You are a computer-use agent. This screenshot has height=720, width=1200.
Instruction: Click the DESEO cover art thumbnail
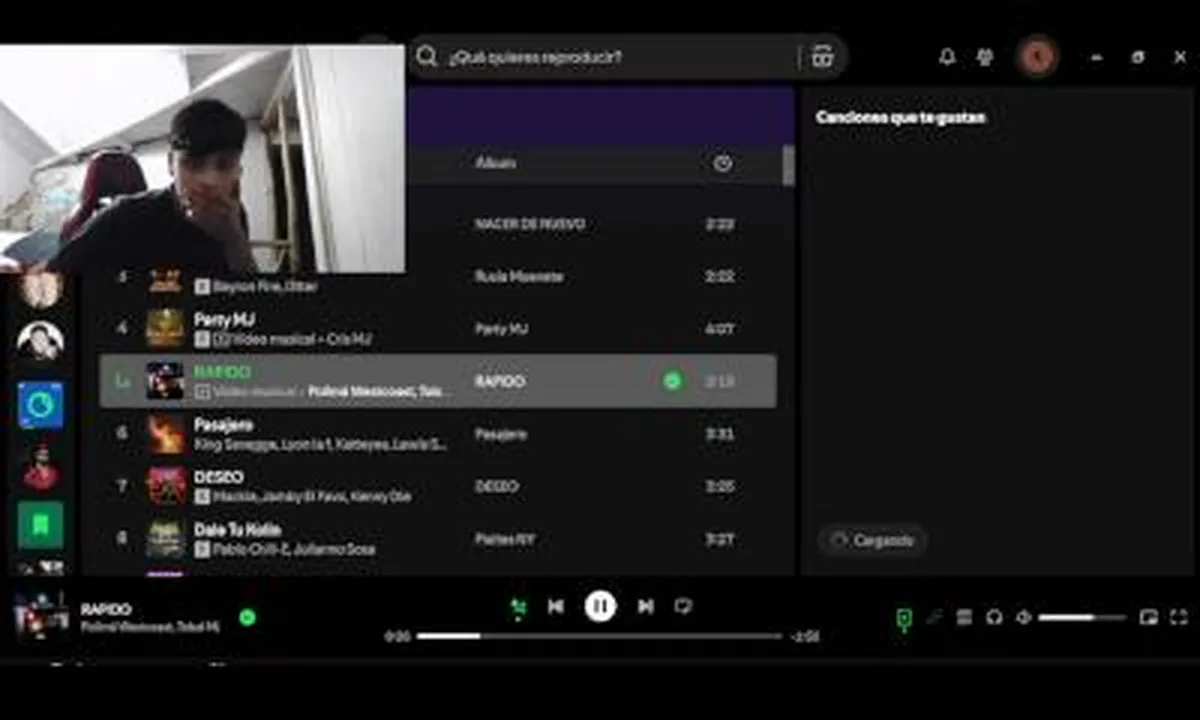coord(165,486)
